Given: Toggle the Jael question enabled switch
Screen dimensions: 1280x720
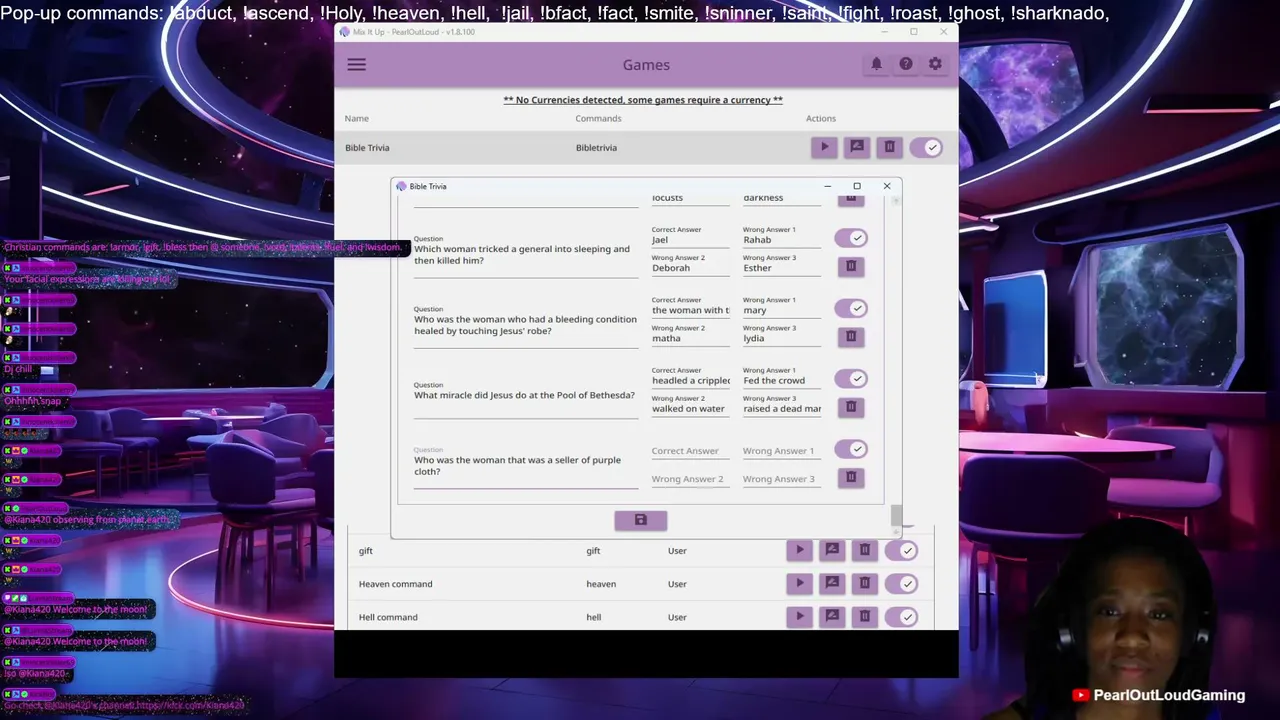Looking at the screenshot, I should point(851,238).
